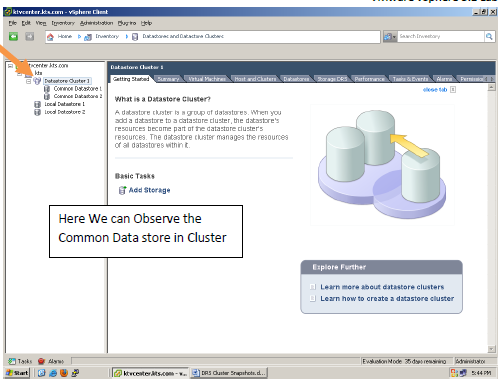The height and width of the screenshot is (379, 499).
Task: Click the Home icon in breadcrumb
Action: [x=50, y=37]
